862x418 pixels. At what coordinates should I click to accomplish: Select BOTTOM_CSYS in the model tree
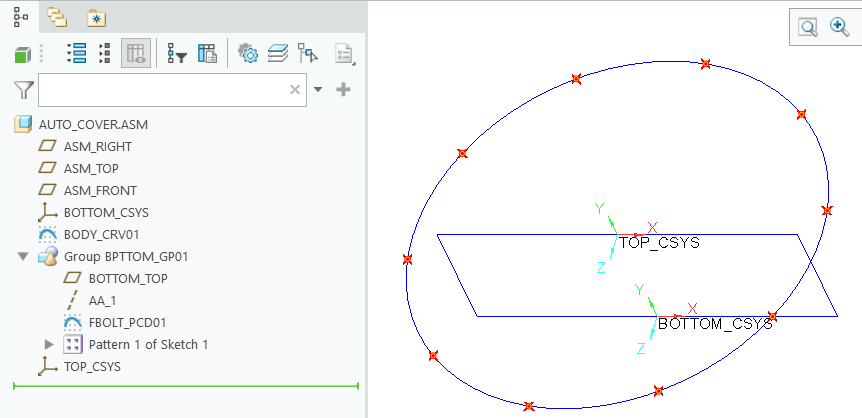[x=106, y=213]
